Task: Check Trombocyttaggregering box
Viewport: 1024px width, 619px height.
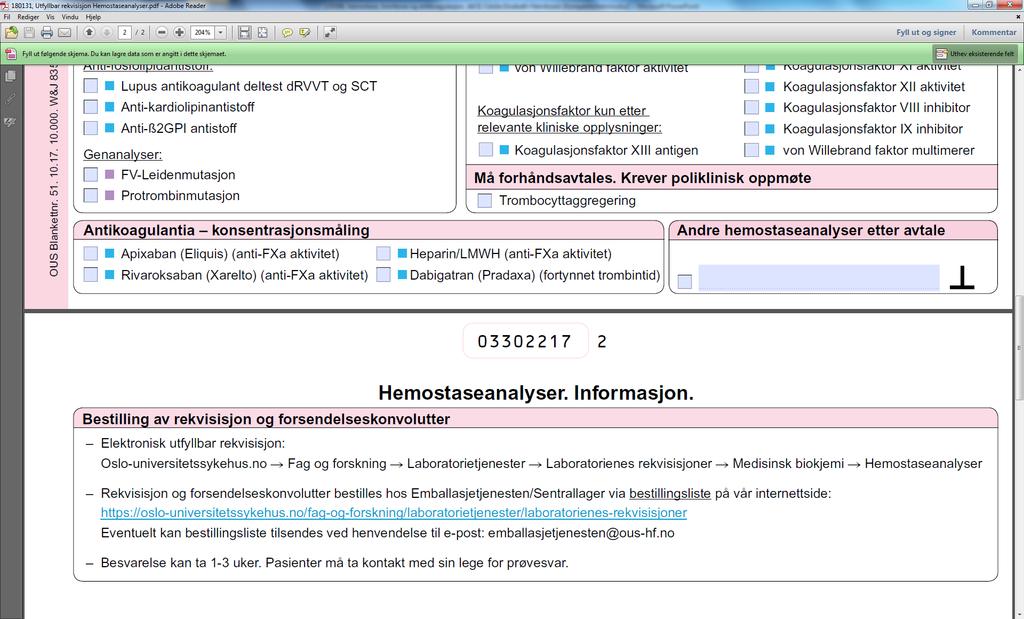Action: pos(485,200)
